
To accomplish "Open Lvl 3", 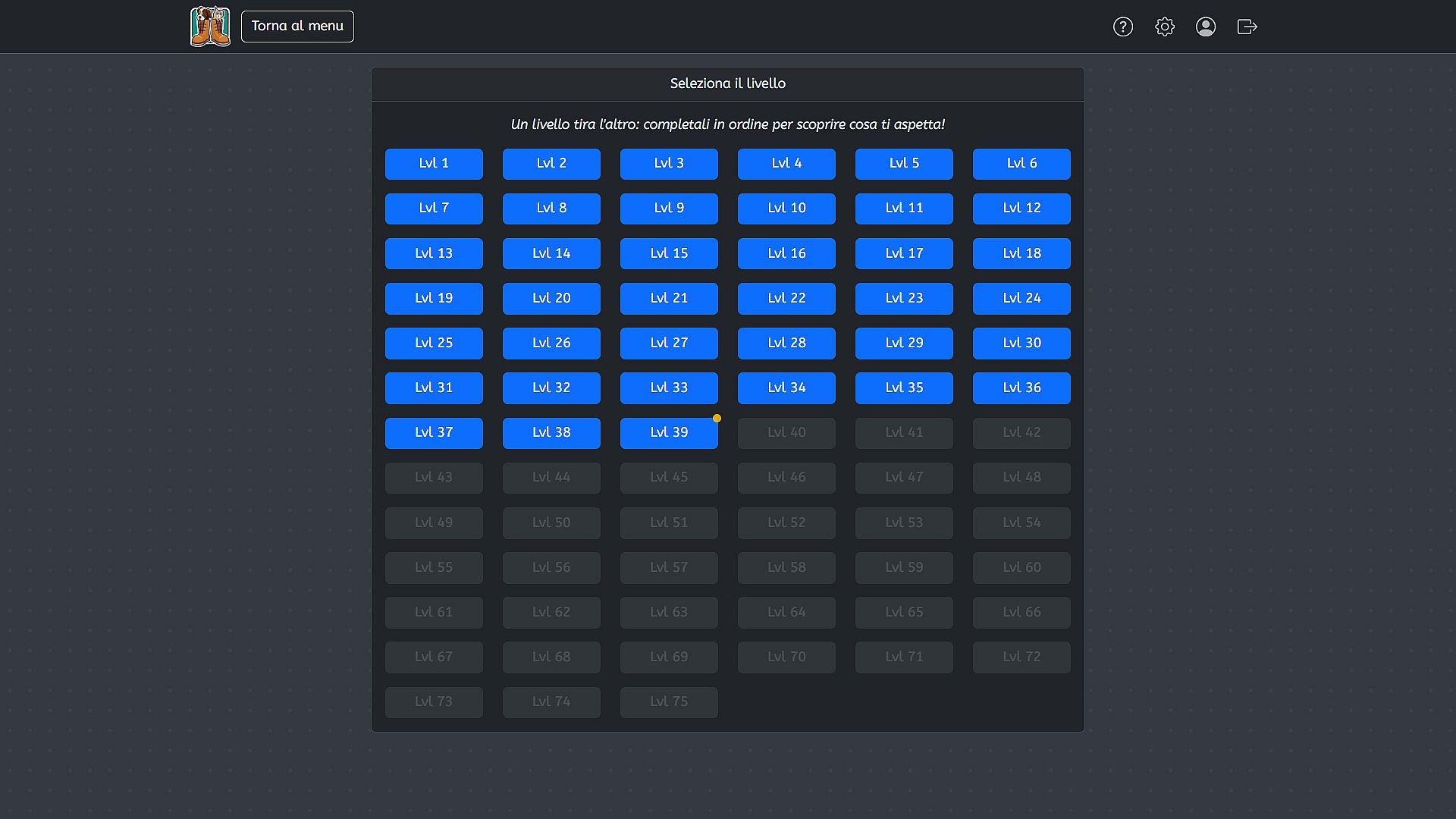I will [669, 164].
